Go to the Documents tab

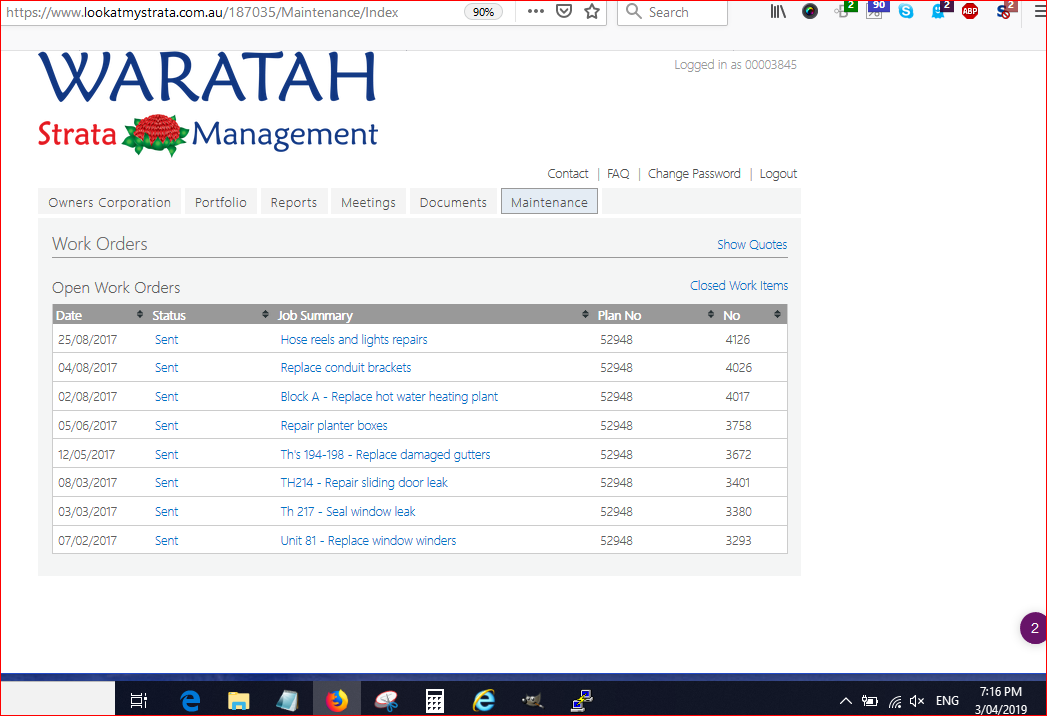453,202
